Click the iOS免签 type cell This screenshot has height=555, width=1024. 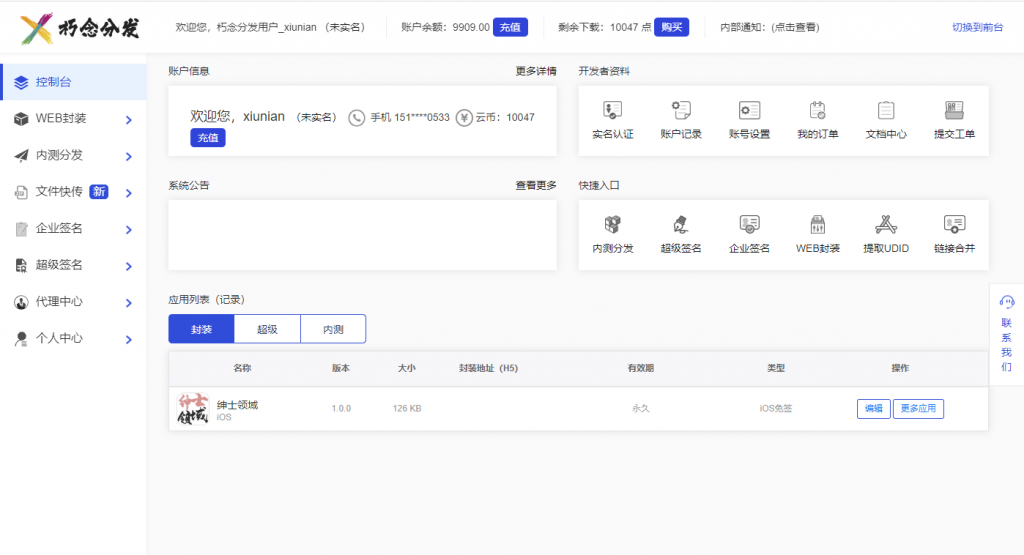coord(775,409)
